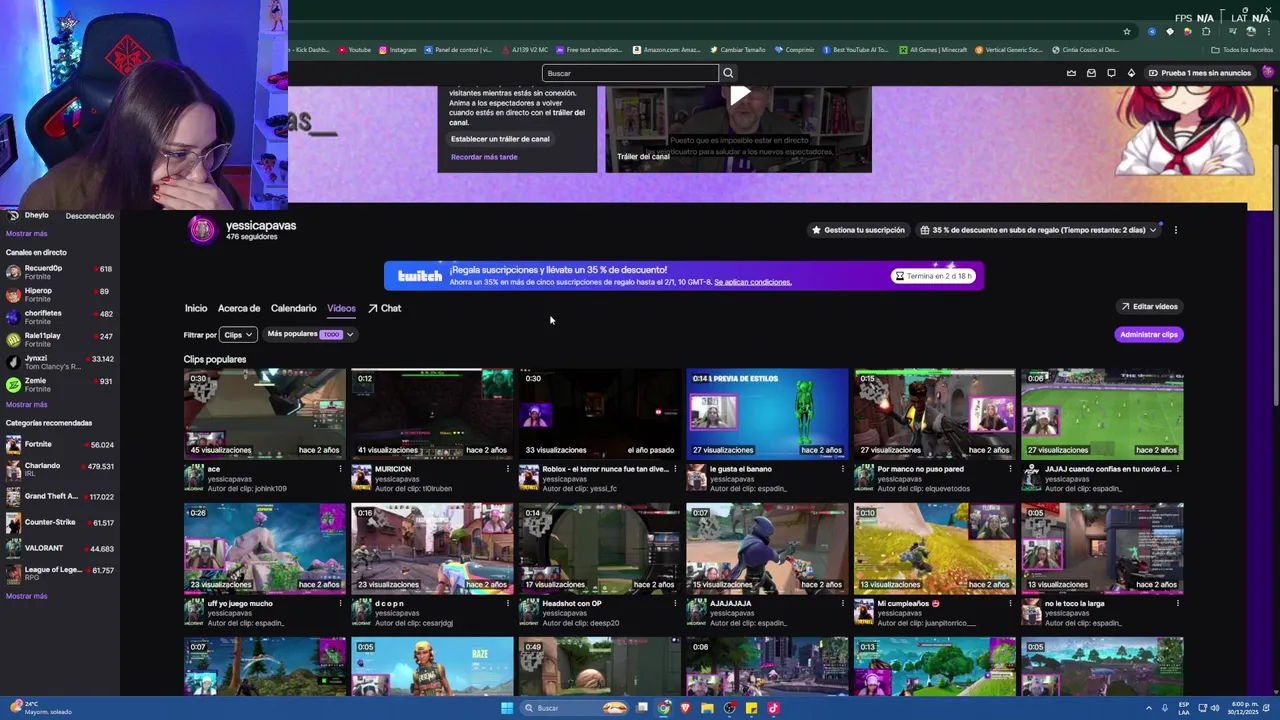Open Twitch notifications inbox icon
The height and width of the screenshot is (720, 1280).
(1091, 73)
